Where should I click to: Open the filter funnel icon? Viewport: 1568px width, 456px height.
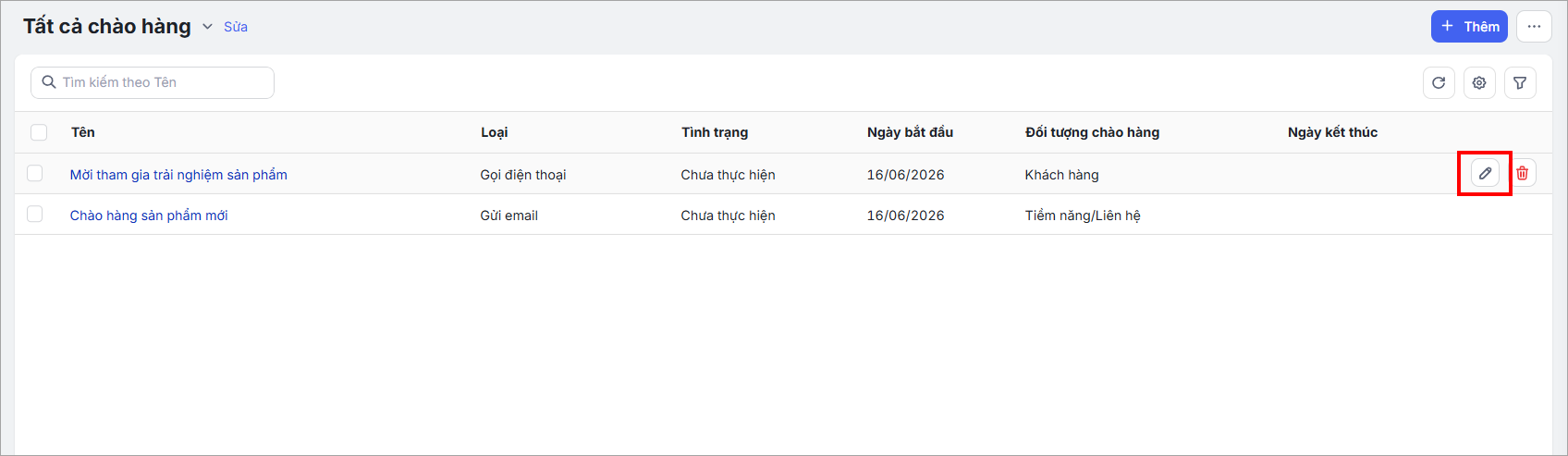point(1520,83)
